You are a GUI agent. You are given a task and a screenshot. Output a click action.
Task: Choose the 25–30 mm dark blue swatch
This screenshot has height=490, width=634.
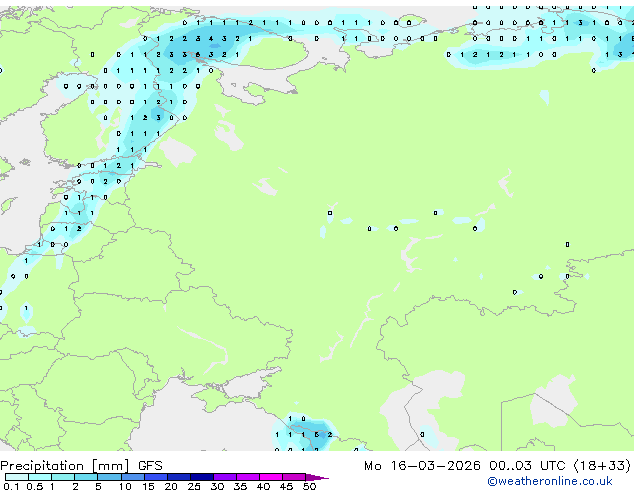coord(201,477)
